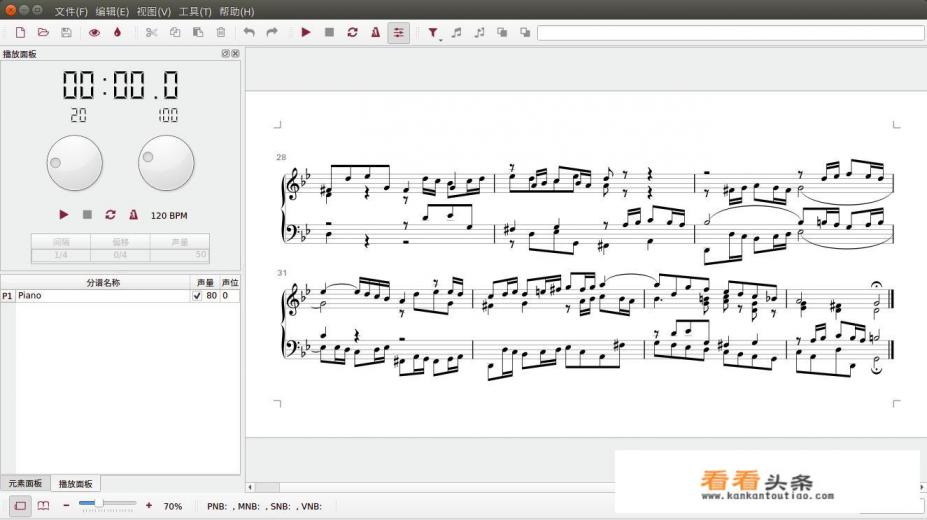Image resolution: width=927 pixels, height=520 pixels.
Task: Select the single page view icon in the status bar
Action: (20, 506)
